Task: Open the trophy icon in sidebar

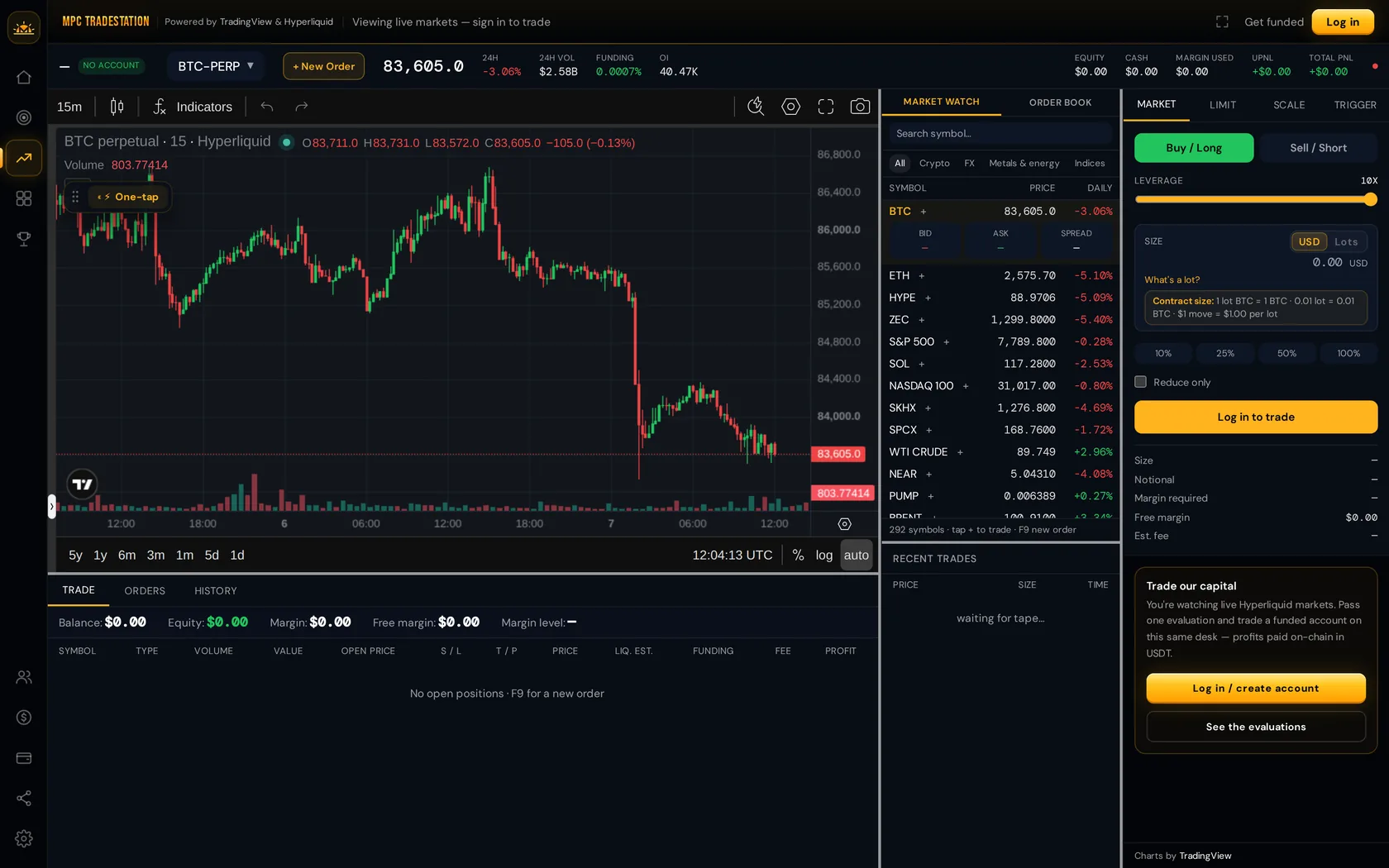Action: (x=24, y=239)
